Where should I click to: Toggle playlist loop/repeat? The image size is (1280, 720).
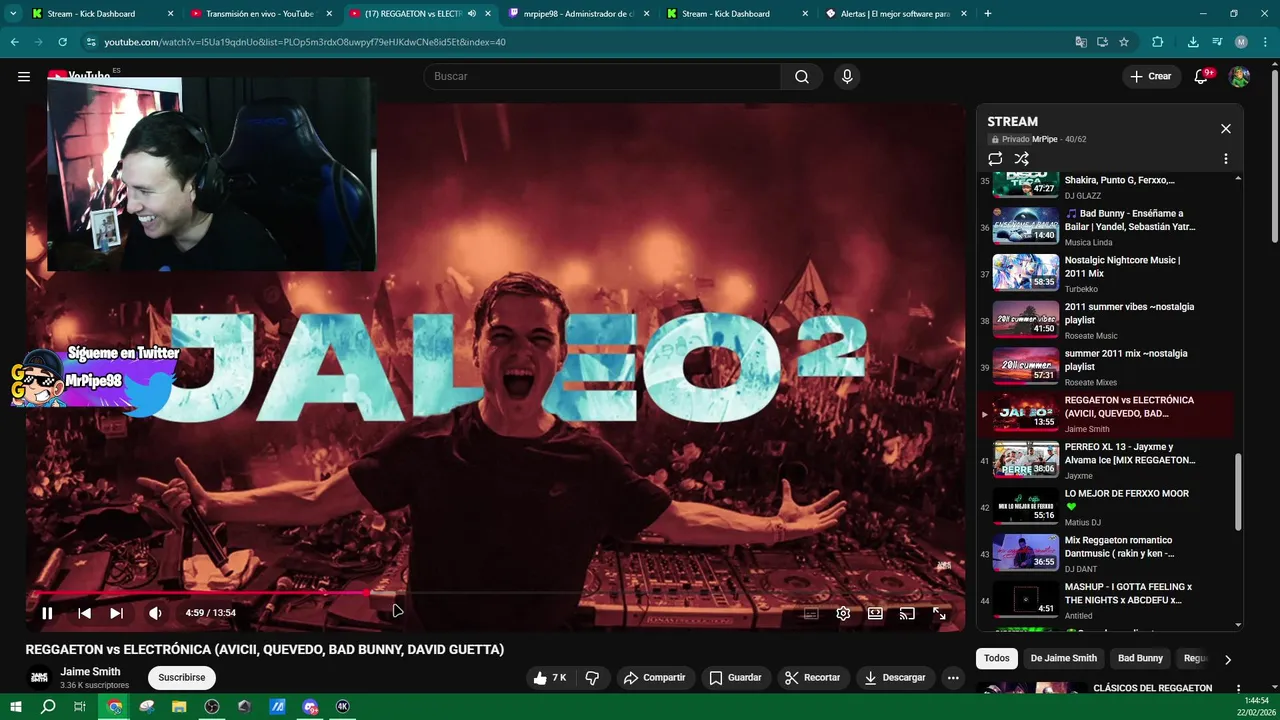pyautogui.click(x=995, y=159)
